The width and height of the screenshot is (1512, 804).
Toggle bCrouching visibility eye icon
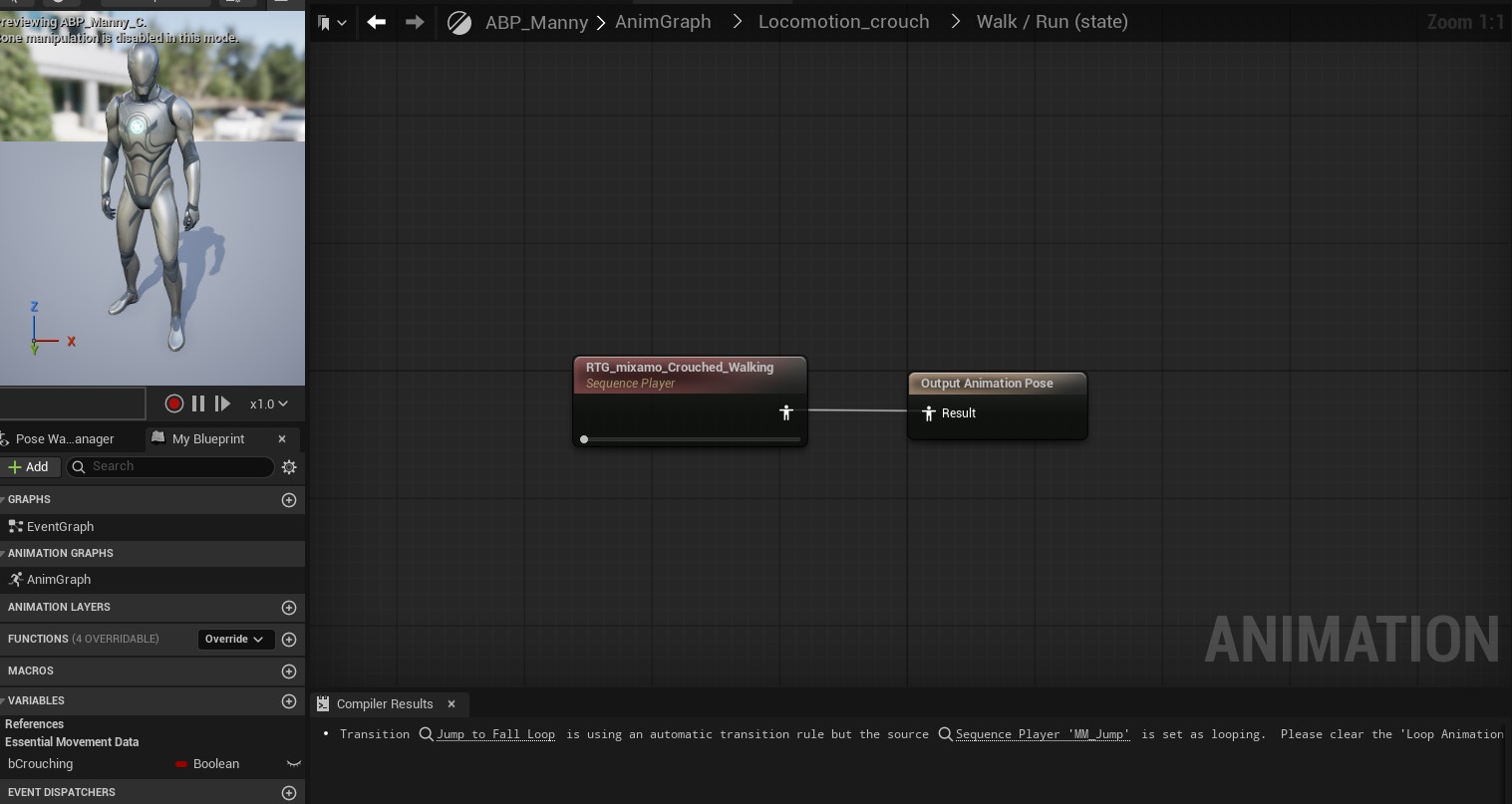click(294, 764)
